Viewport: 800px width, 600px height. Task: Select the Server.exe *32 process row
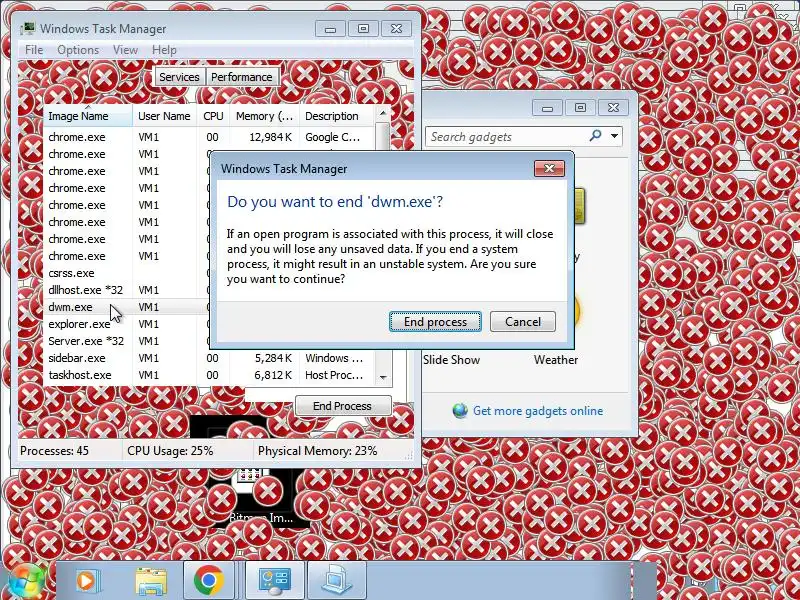[127, 341]
